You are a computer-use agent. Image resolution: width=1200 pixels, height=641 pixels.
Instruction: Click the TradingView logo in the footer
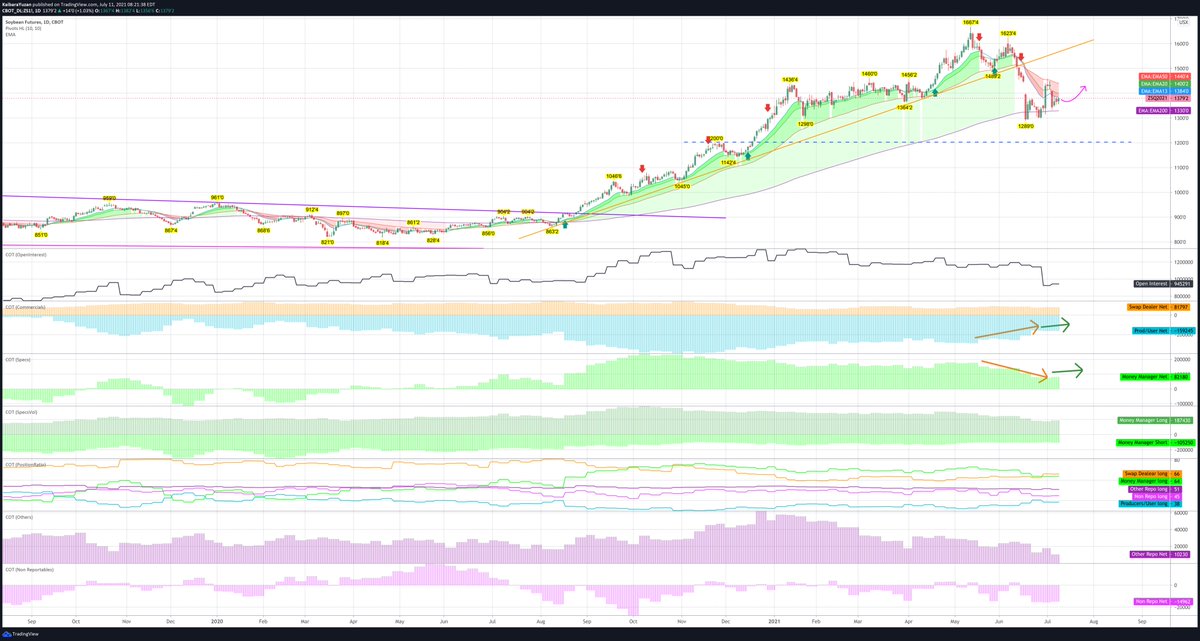coord(22,633)
